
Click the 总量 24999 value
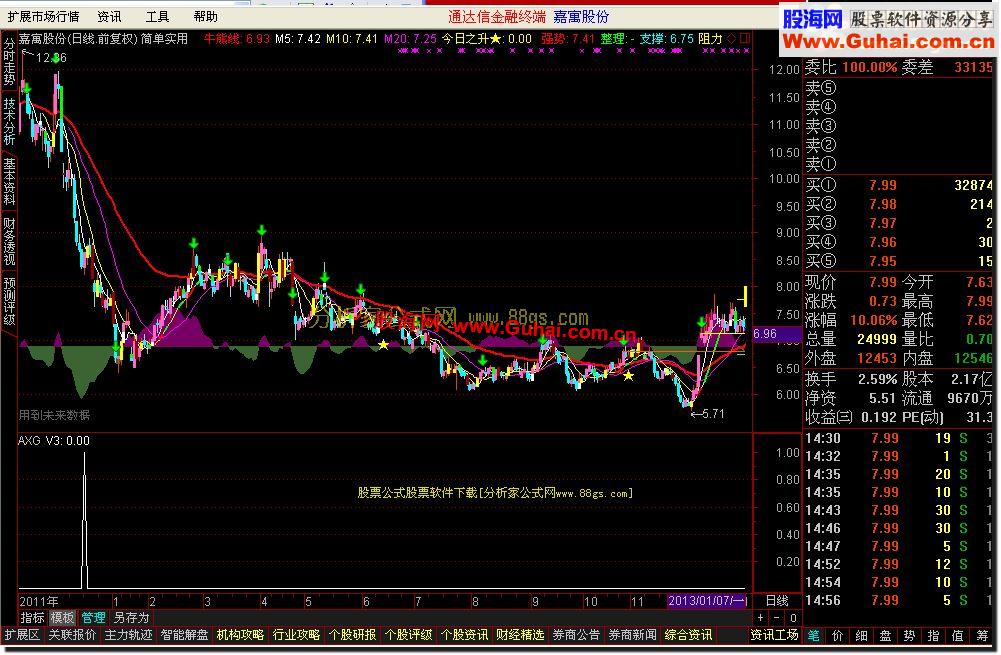877,339
